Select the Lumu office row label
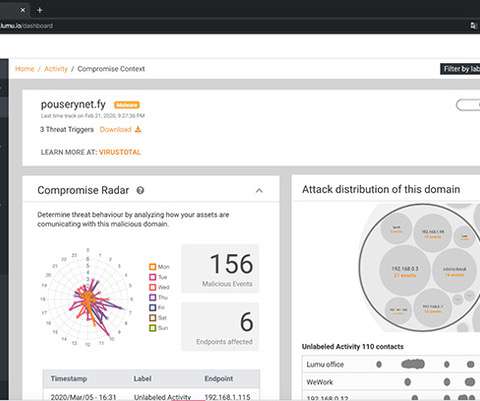 pyautogui.click(x=325, y=364)
